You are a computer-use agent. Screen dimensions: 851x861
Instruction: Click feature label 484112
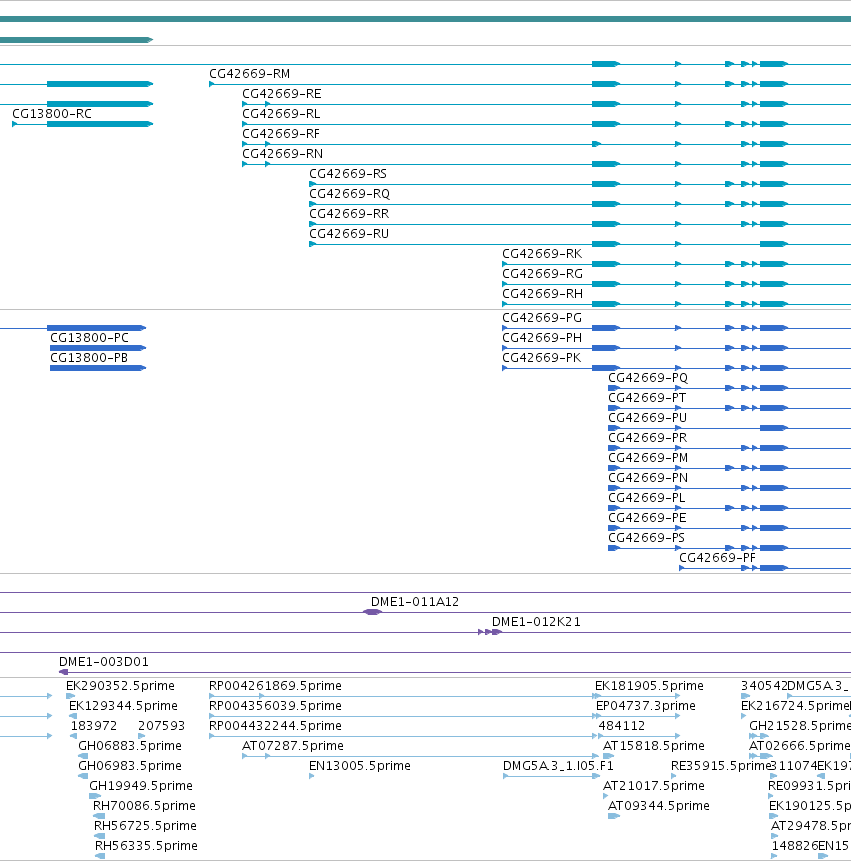(622, 726)
